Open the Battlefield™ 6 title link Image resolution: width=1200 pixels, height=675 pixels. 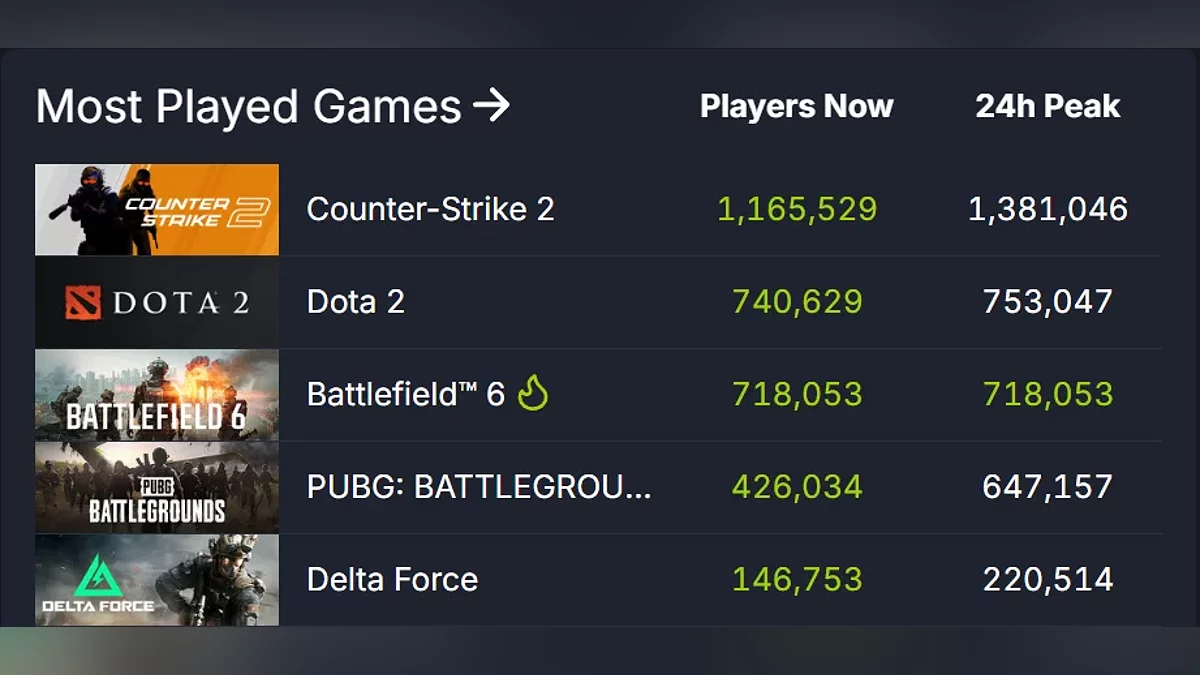(405, 394)
